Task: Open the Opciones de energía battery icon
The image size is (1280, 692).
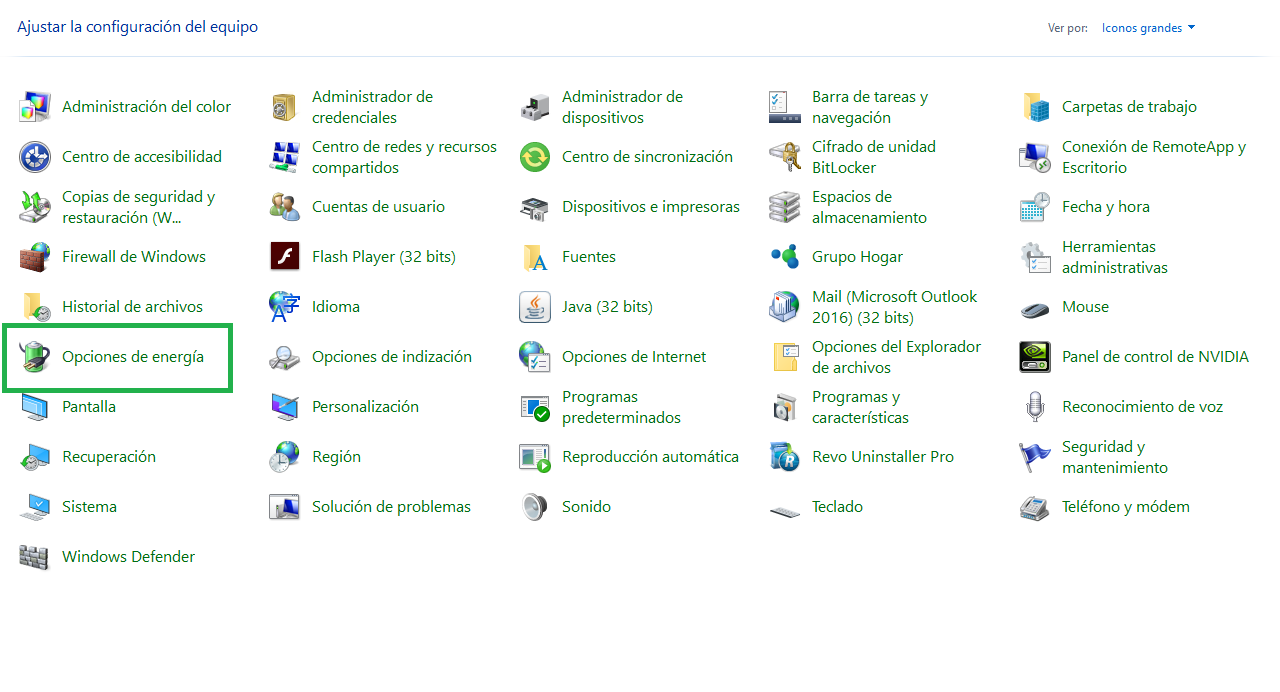Action: pos(35,357)
